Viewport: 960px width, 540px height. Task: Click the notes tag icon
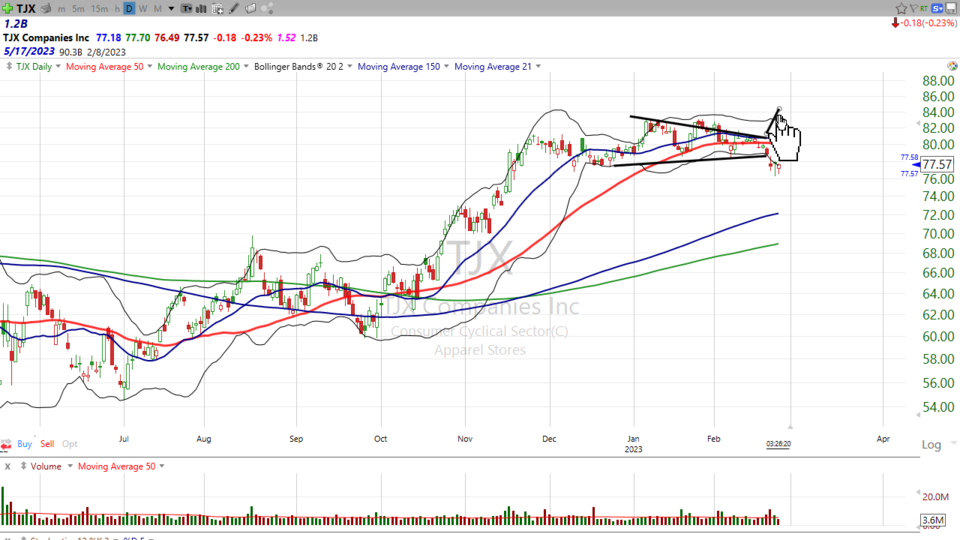pos(250,9)
